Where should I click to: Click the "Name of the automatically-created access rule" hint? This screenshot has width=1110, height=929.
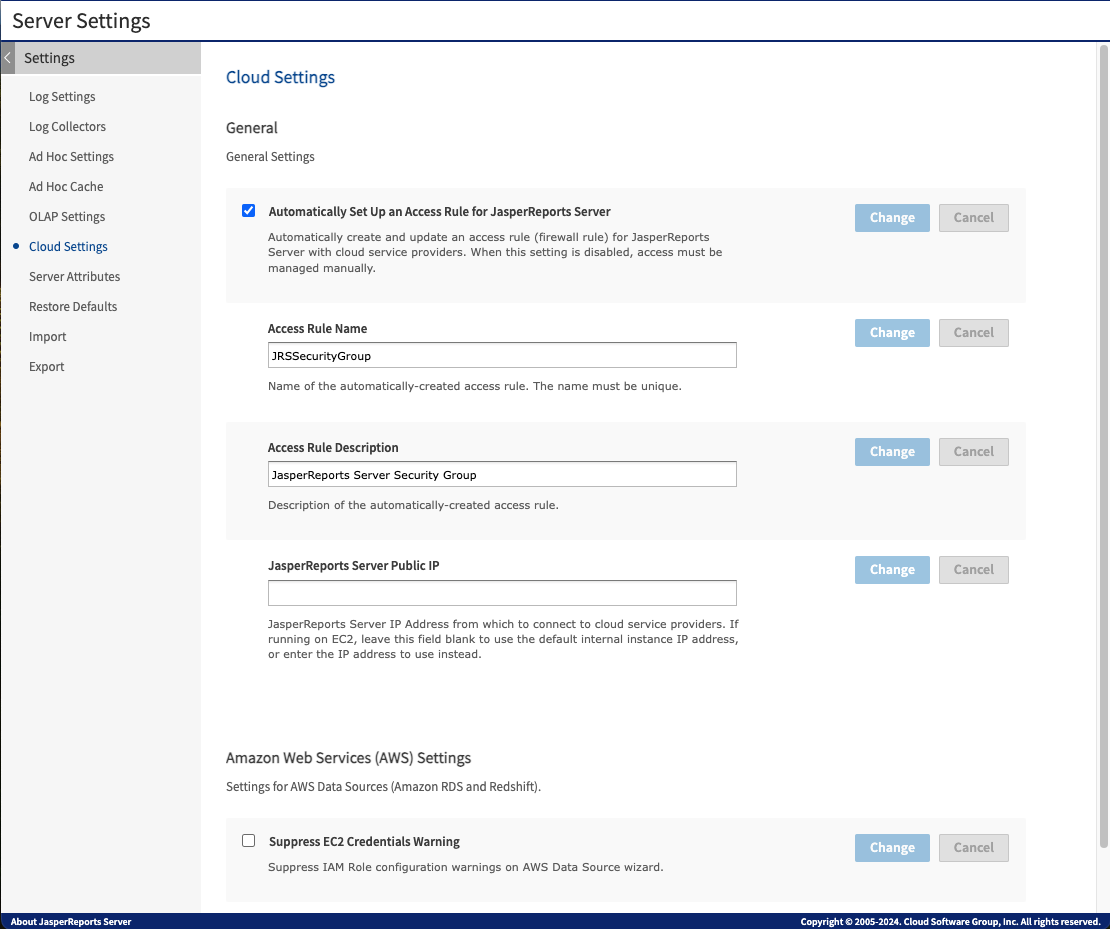474,387
